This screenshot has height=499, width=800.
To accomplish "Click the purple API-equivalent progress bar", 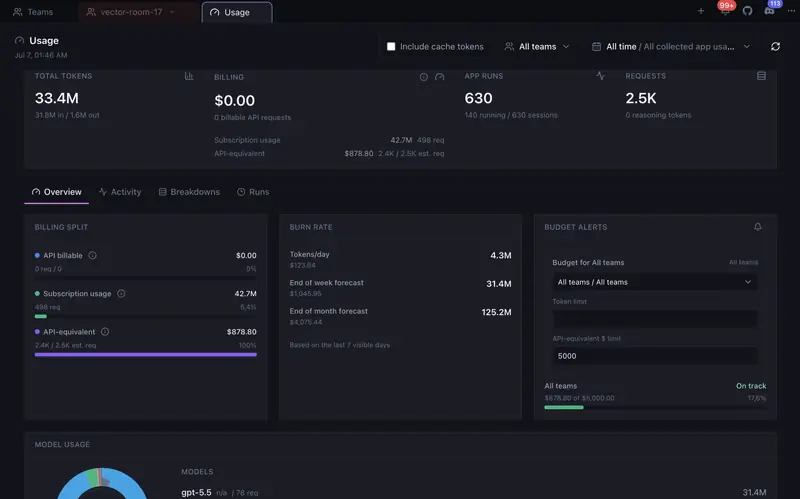I will (145, 354).
